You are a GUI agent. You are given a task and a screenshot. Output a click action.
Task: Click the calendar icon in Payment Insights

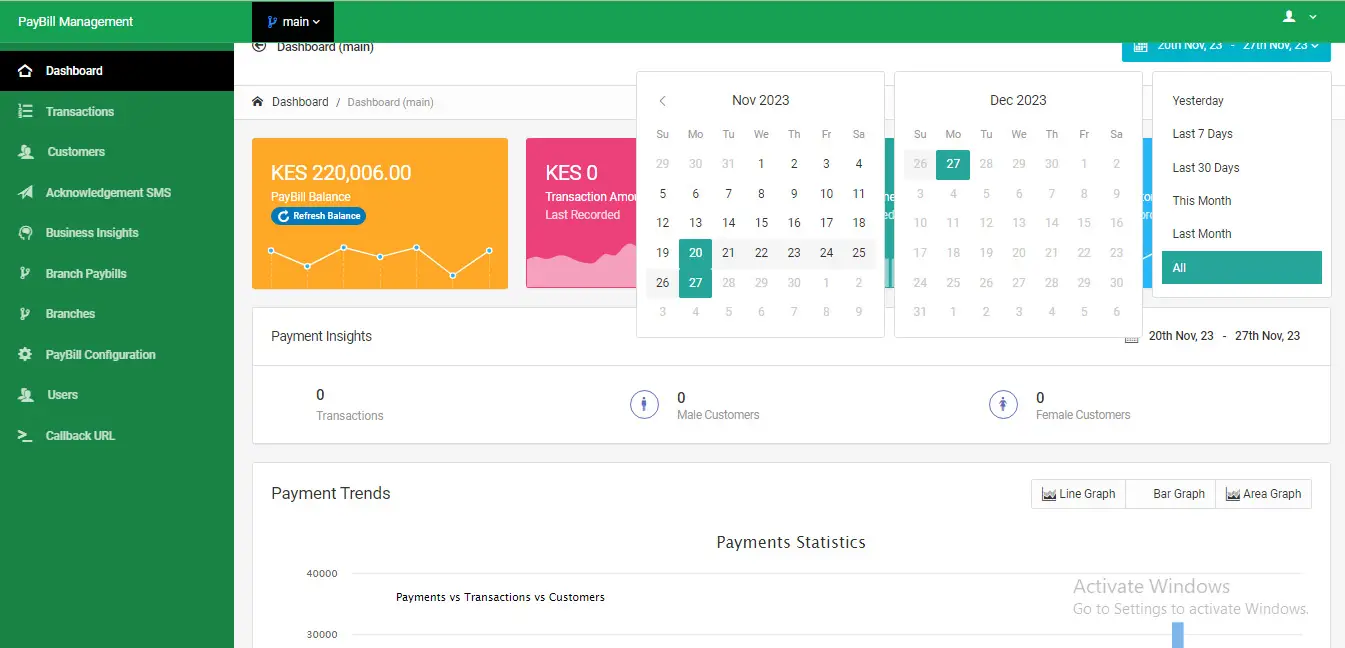coord(1132,337)
